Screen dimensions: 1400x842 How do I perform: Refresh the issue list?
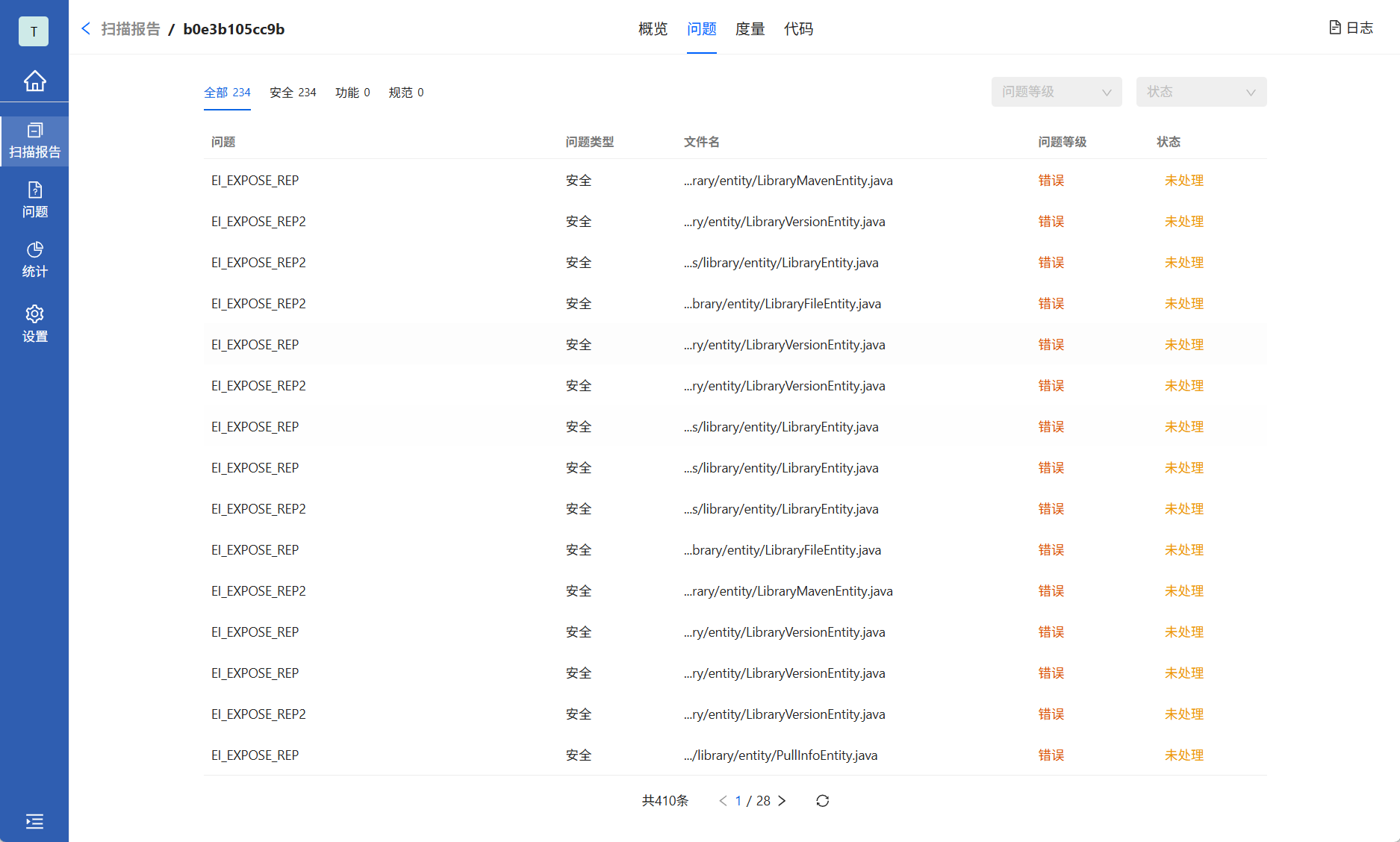823,801
